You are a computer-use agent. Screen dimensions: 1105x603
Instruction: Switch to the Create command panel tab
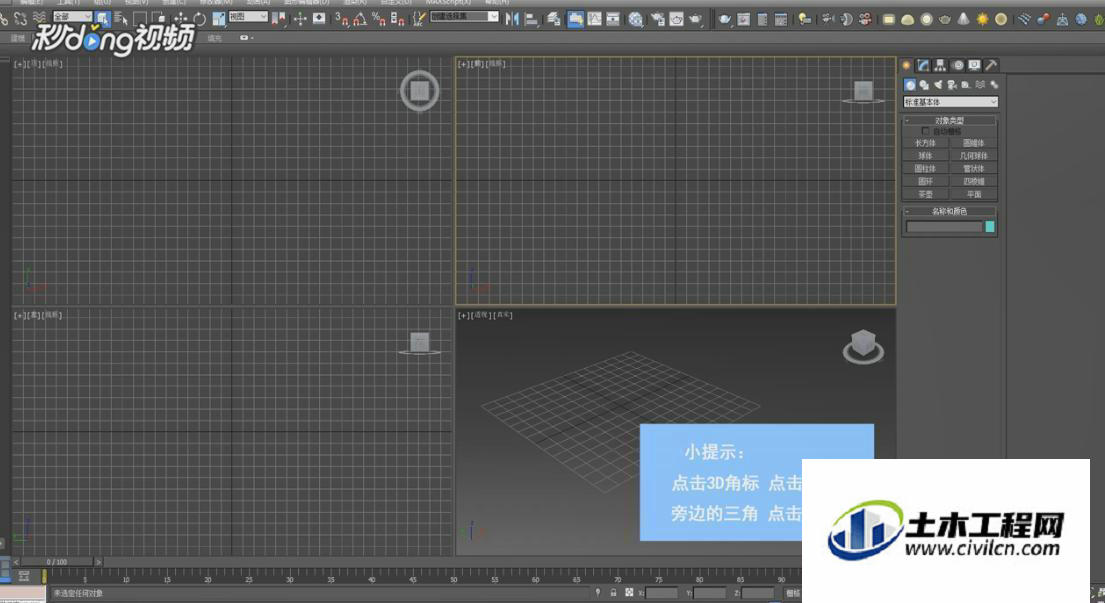point(907,65)
